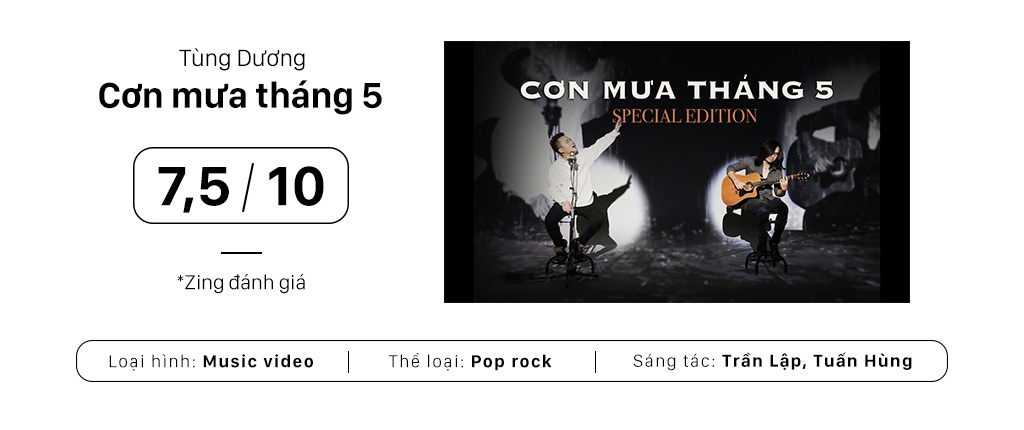
Task: Click the seated guitarist on the right
Action: click(762, 195)
